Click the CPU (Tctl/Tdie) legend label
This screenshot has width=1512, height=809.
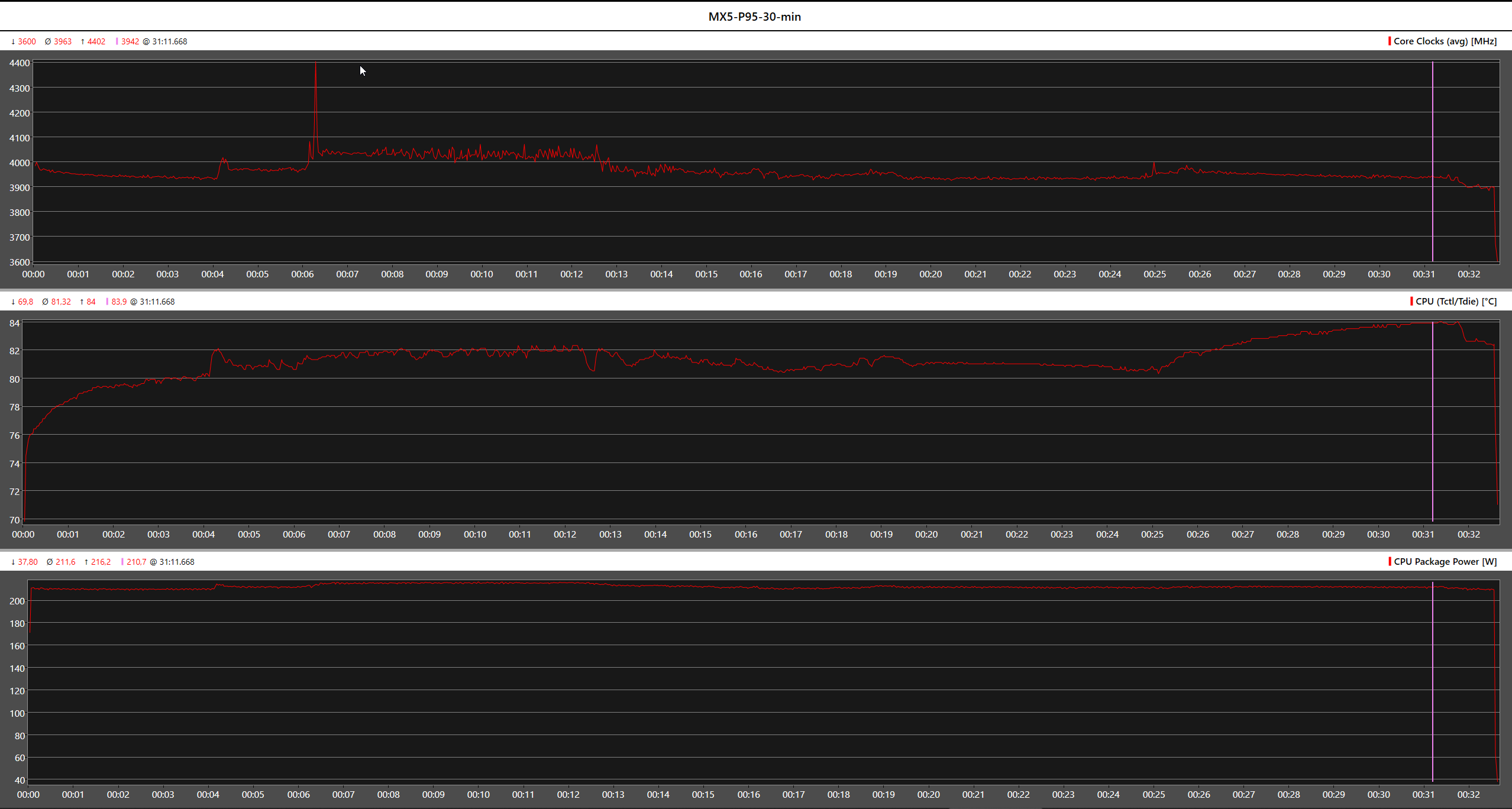pos(1455,301)
